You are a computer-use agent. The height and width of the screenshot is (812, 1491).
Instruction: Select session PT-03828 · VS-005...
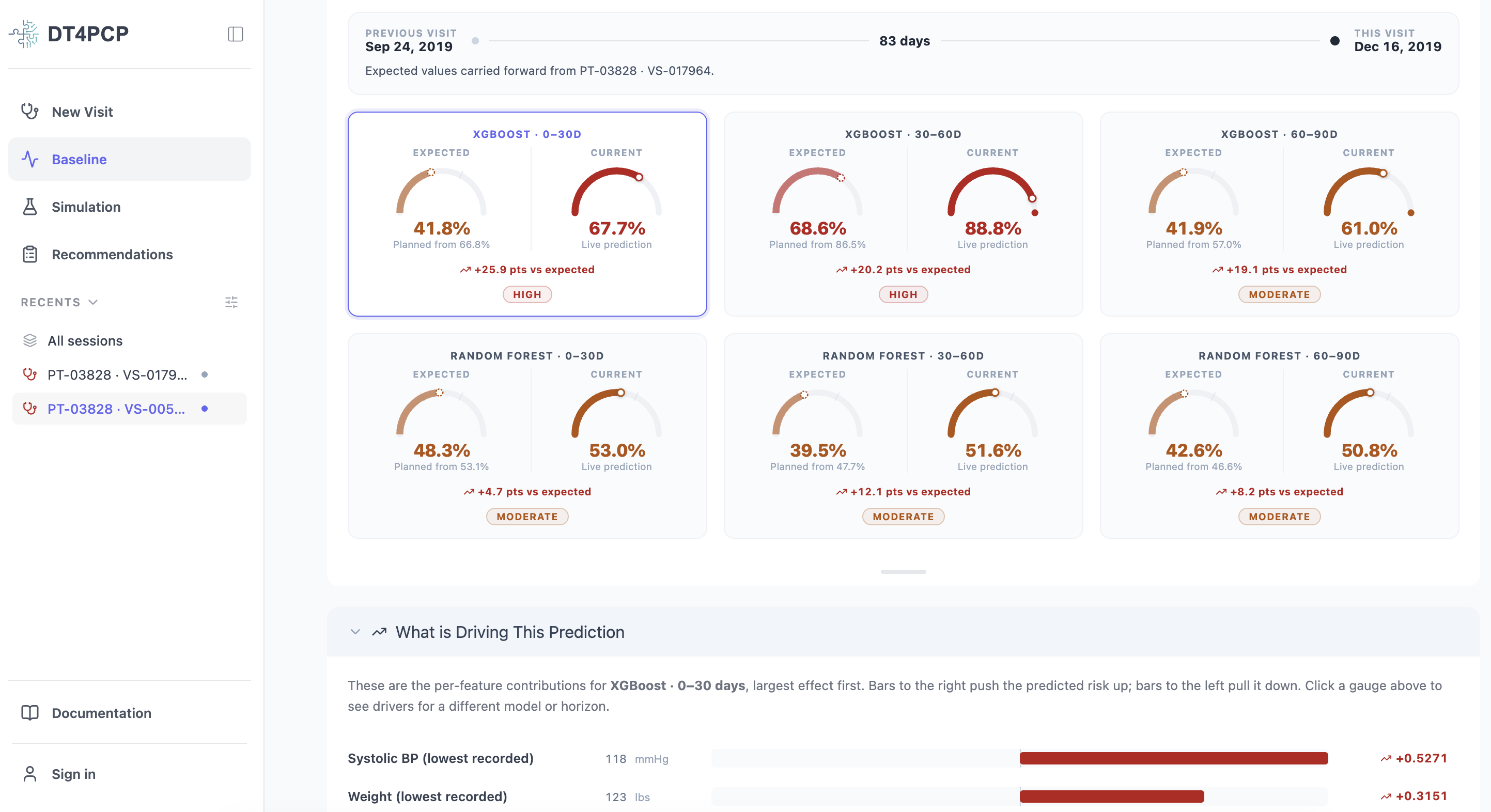pyautogui.click(x=130, y=409)
